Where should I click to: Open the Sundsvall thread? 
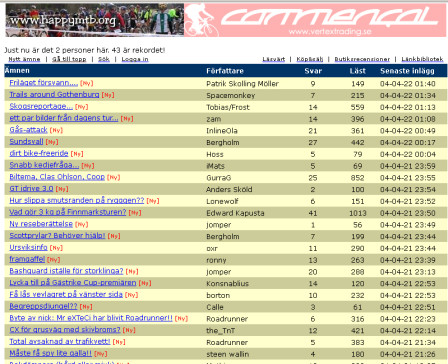point(26,141)
